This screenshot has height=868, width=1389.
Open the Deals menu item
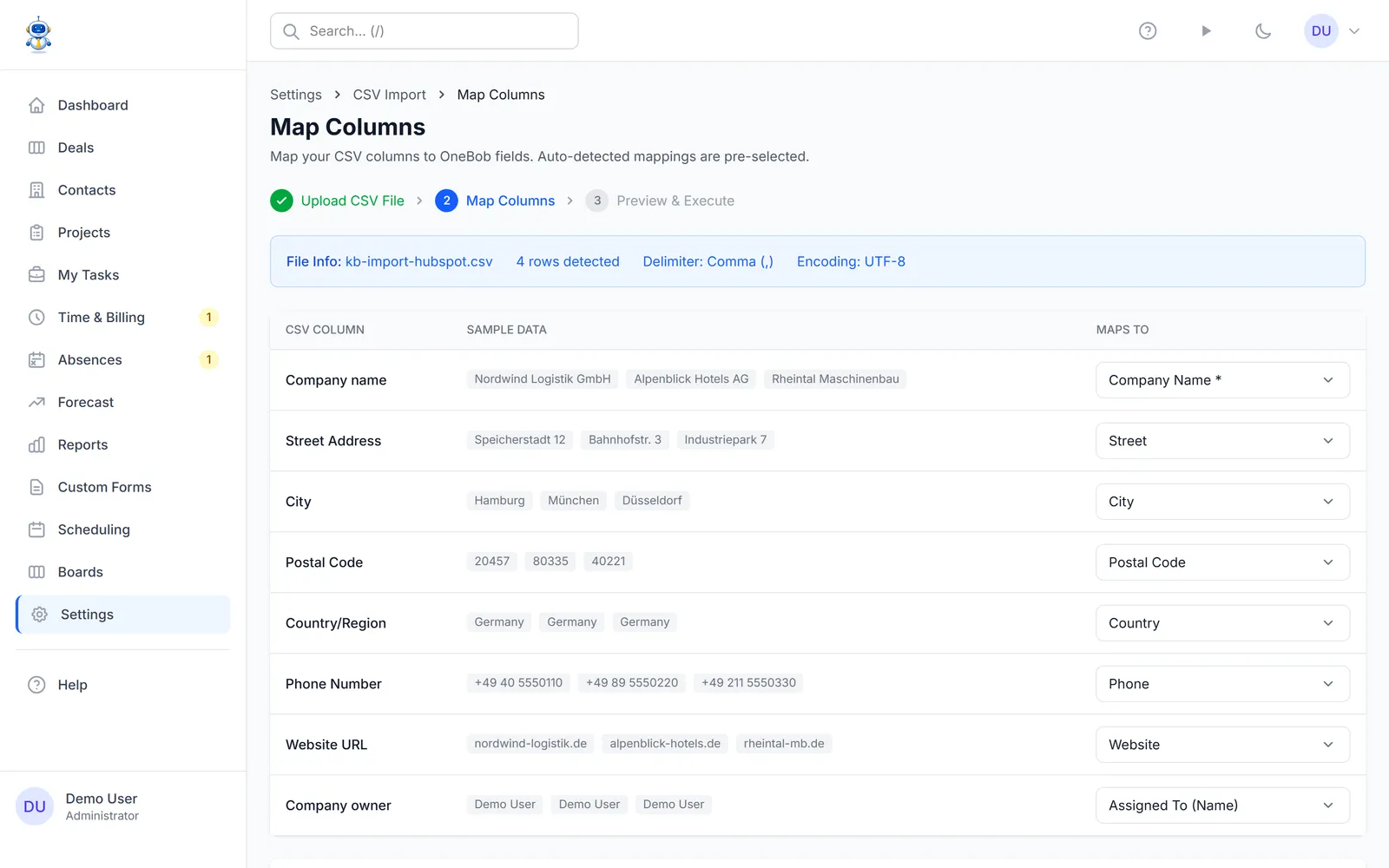122,148
